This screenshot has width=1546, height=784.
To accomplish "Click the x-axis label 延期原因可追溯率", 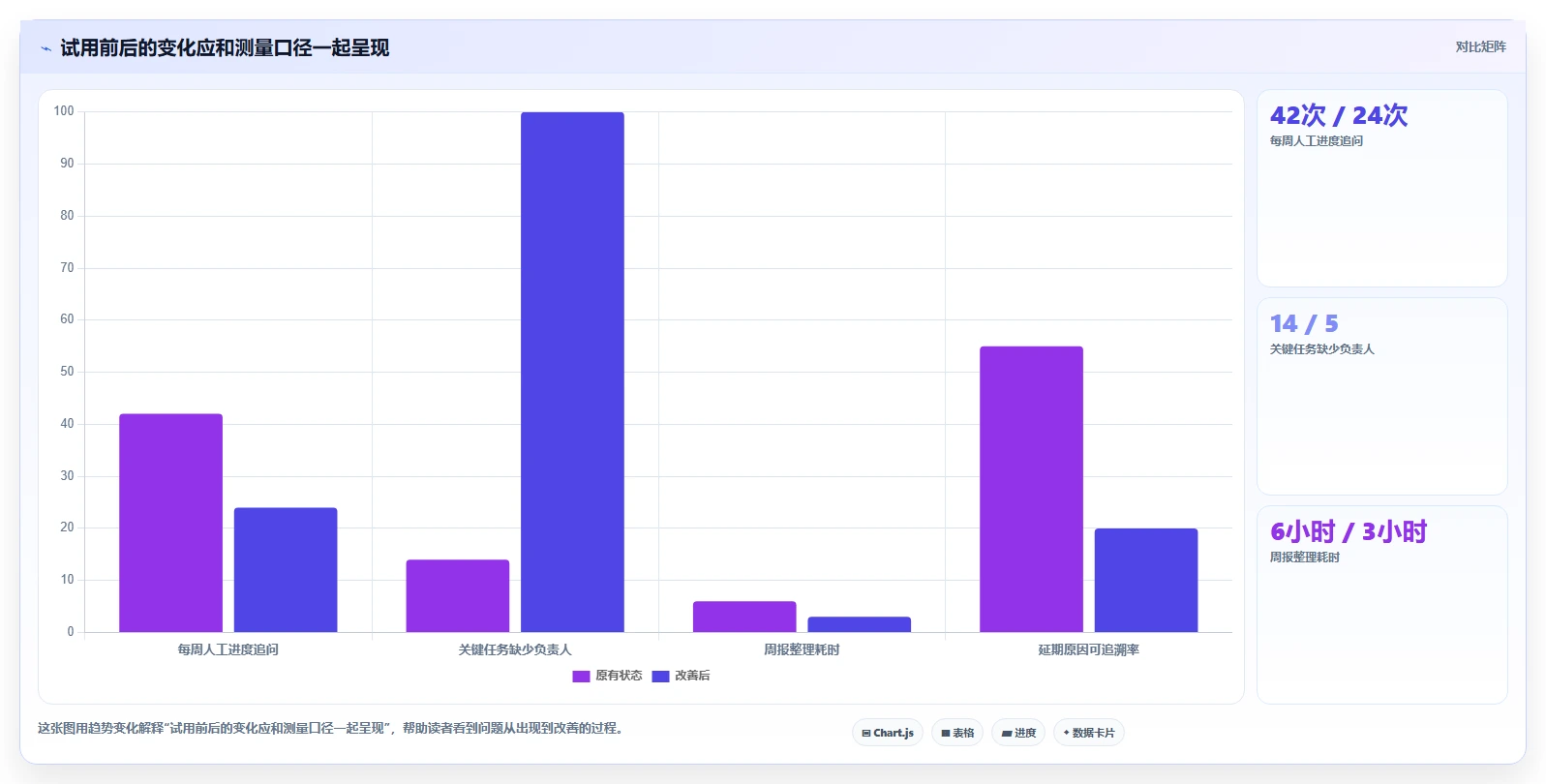I will pyautogui.click(x=1089, y=649).
